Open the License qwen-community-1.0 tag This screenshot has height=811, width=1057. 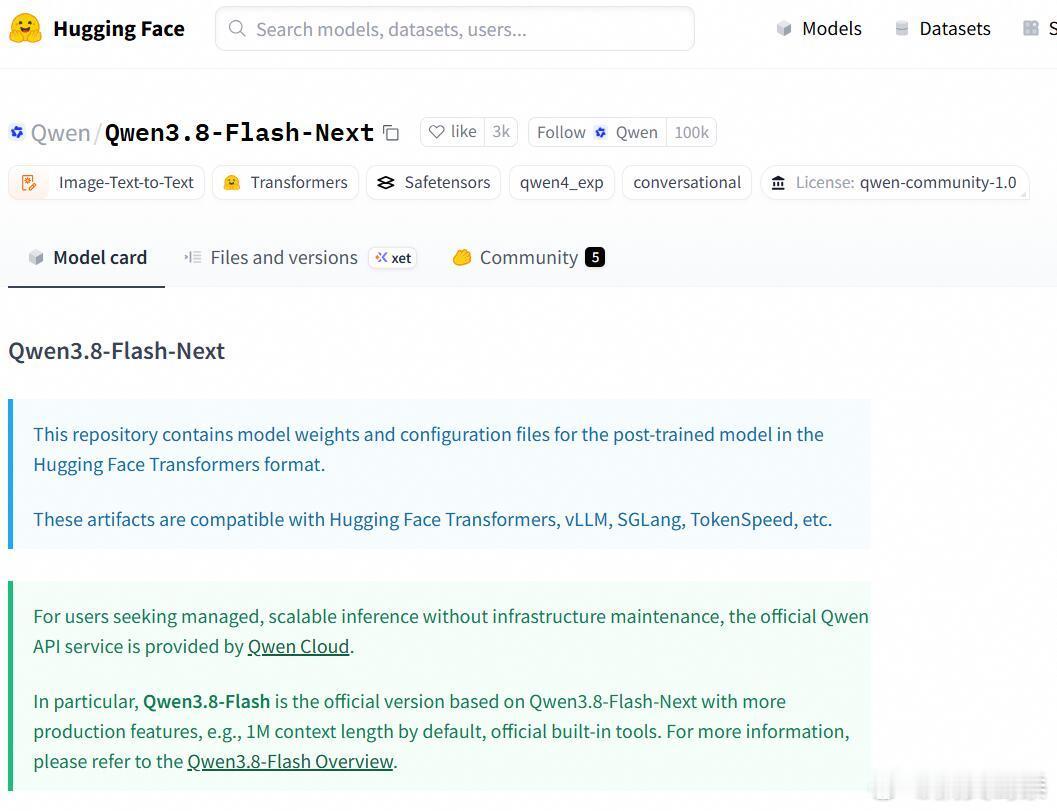895,183
